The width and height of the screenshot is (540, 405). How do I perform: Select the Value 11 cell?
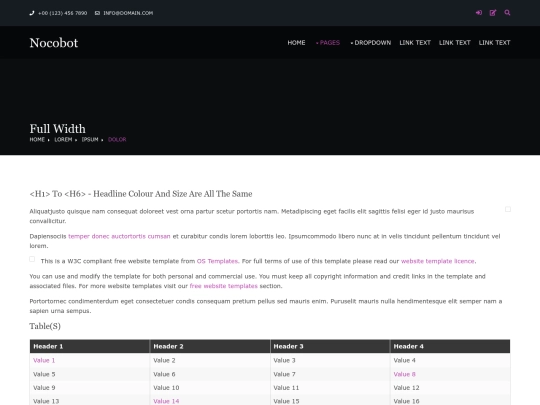(330, 388)
